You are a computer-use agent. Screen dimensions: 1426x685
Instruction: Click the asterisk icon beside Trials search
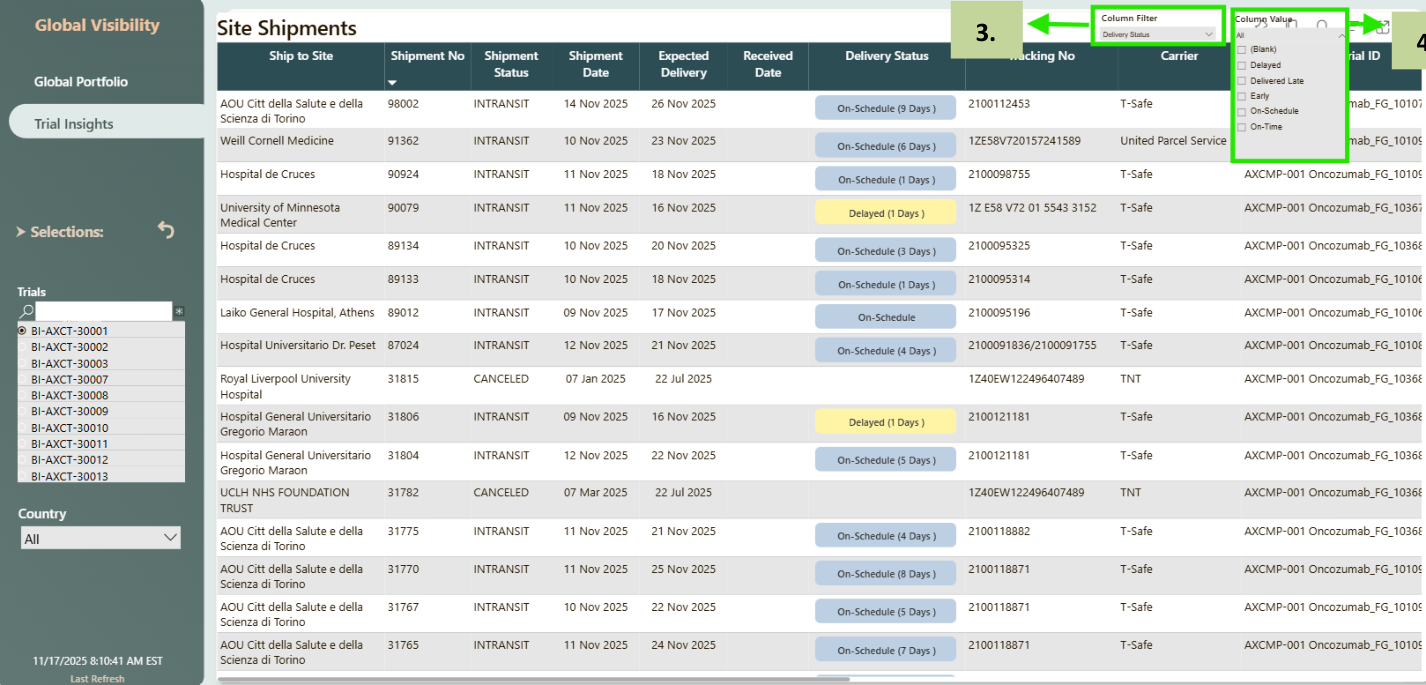point(179,312)
